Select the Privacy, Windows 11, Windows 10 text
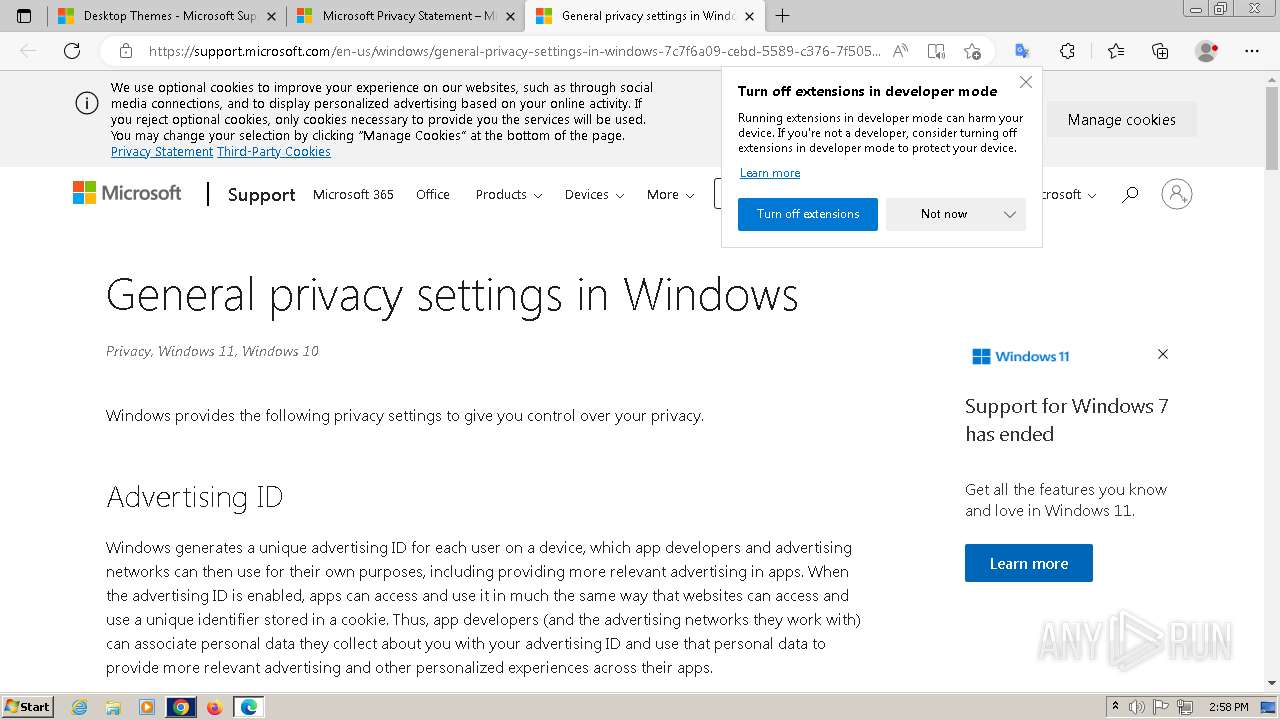The height and width of the screenshot is (720, 1280). [212, 351]
